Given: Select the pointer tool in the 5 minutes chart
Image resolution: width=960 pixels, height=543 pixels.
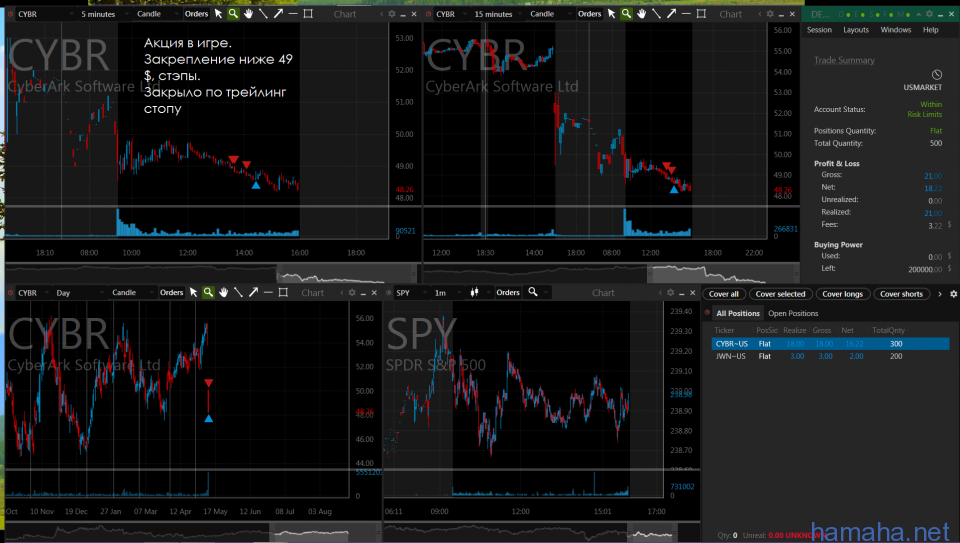Looking at the screenshot, I should [219, 13].
